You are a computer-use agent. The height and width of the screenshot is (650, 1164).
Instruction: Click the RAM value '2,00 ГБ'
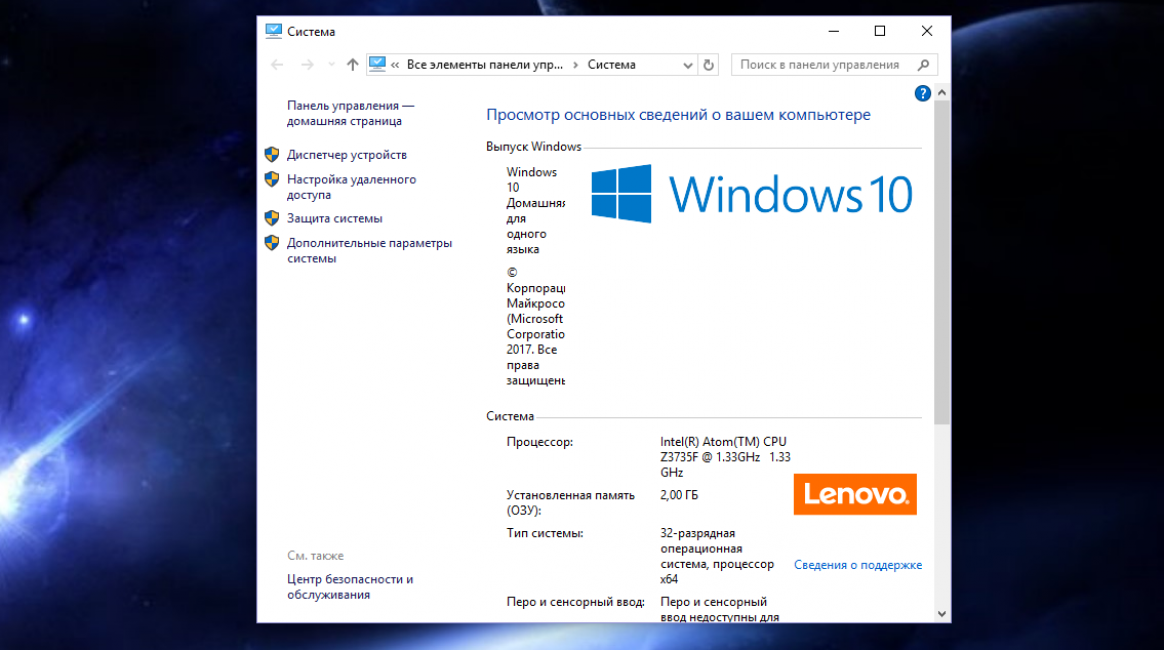pos(679,495)
